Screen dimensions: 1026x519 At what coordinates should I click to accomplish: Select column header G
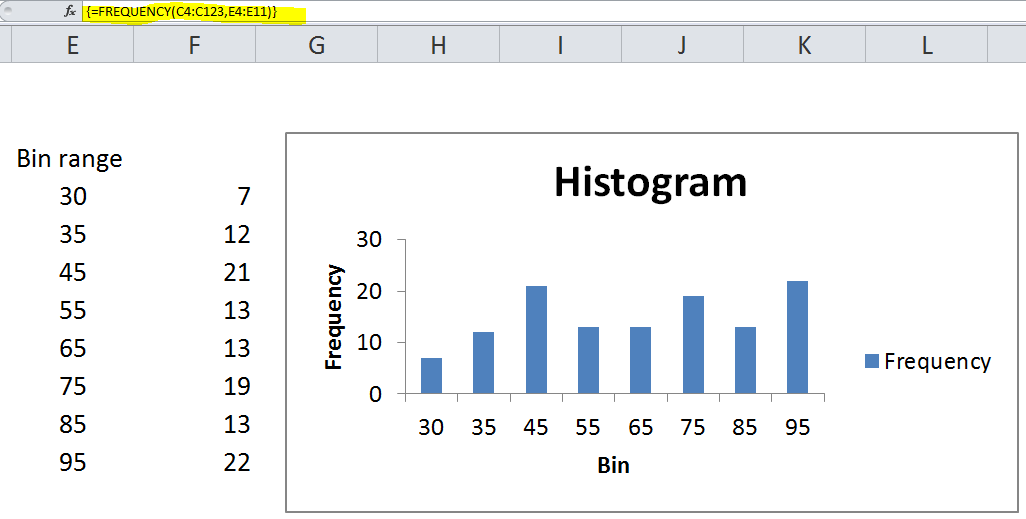coord(317,45)
